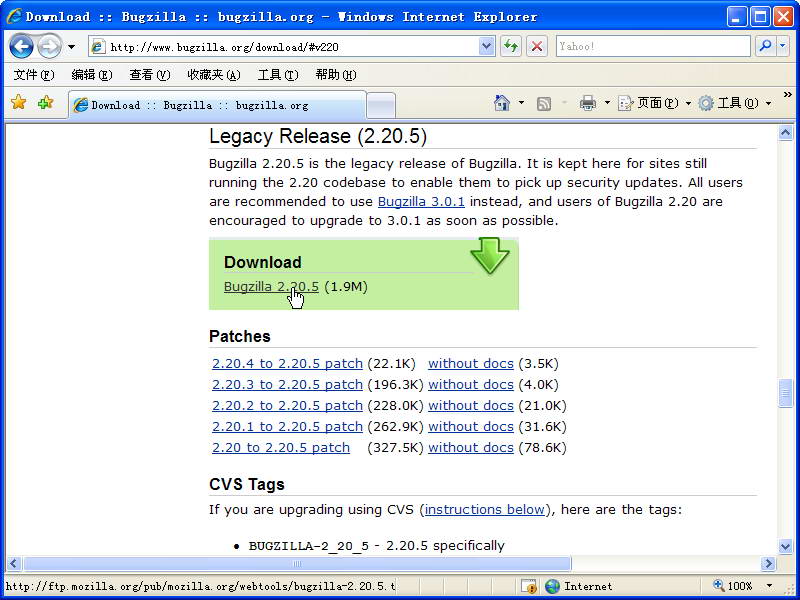Screen dimensions: 800x600
Task: Expand the Print options dropdown arrow
Action: [607, 103]
